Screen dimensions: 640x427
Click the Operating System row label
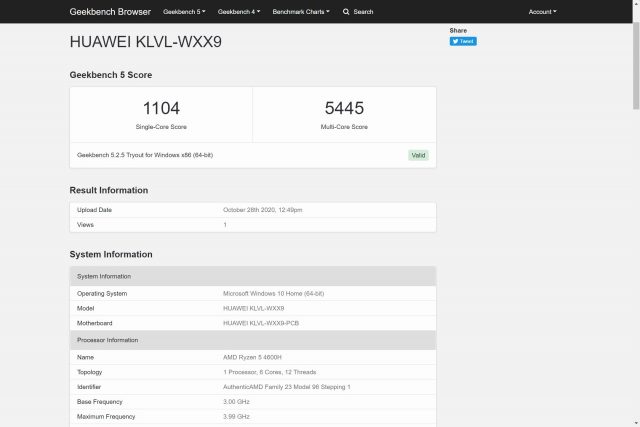(102, 294)
